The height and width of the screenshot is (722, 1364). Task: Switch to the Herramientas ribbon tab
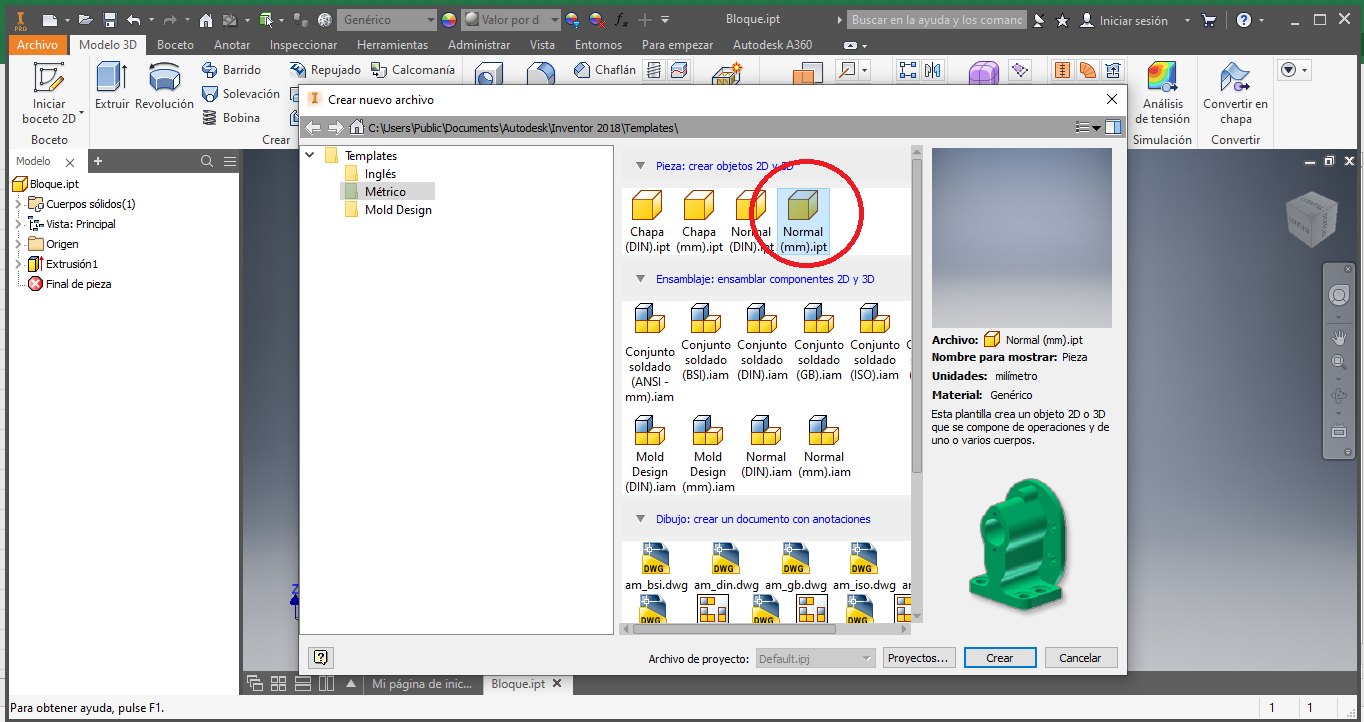click(392, 45)
